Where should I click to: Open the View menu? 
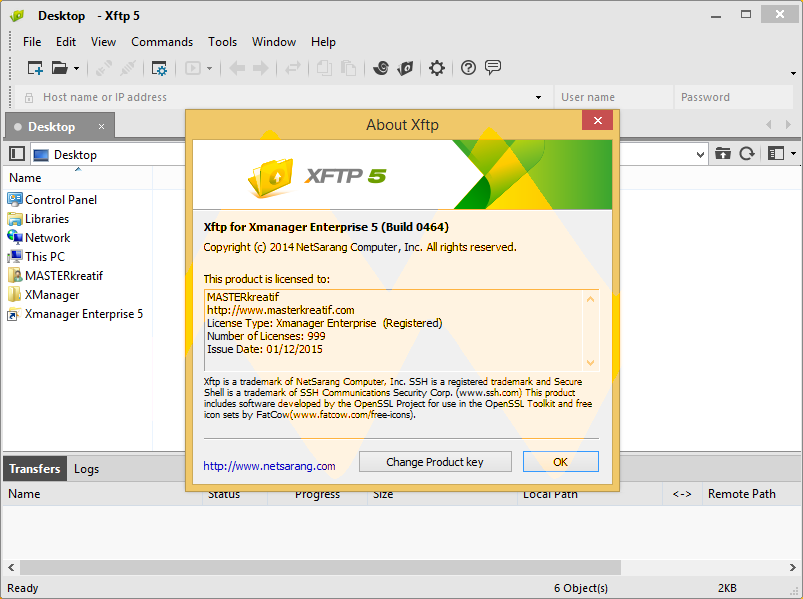point(103,42)
